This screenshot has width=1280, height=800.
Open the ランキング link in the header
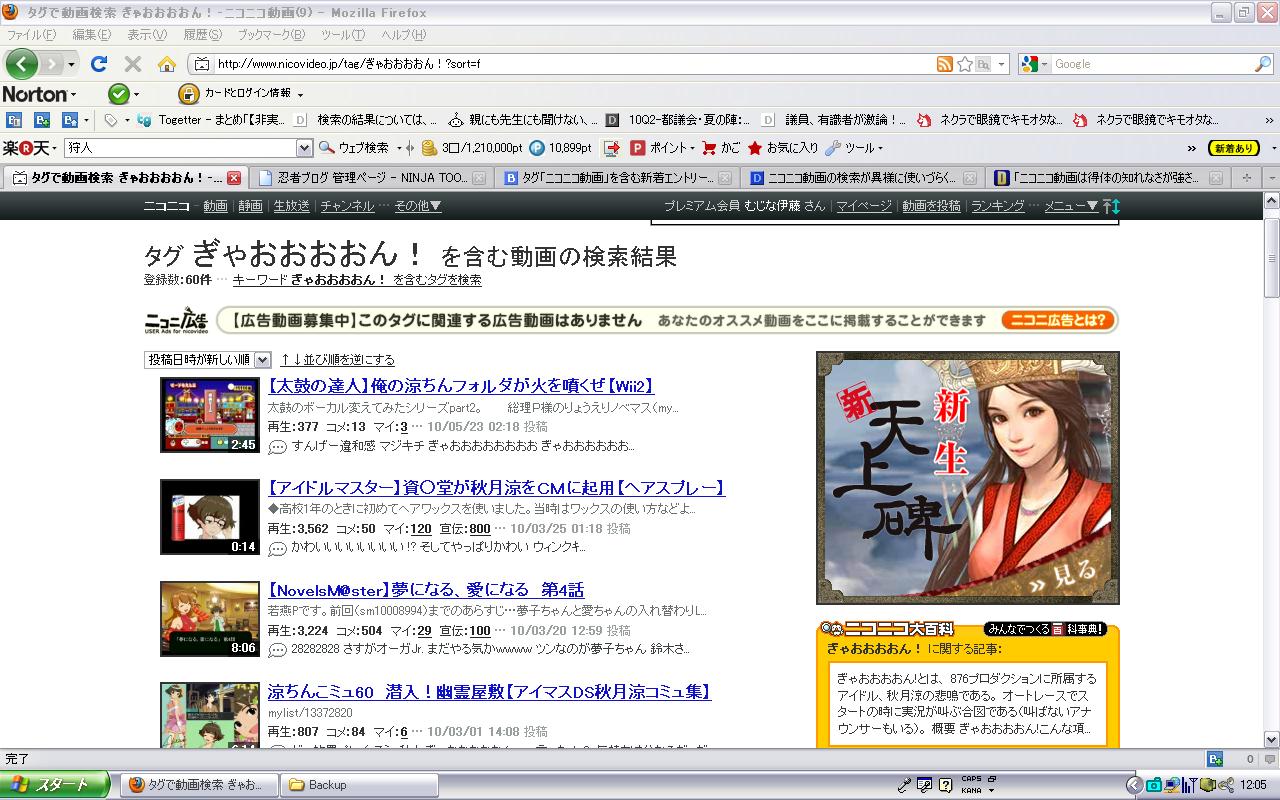(x=997, y=206)
